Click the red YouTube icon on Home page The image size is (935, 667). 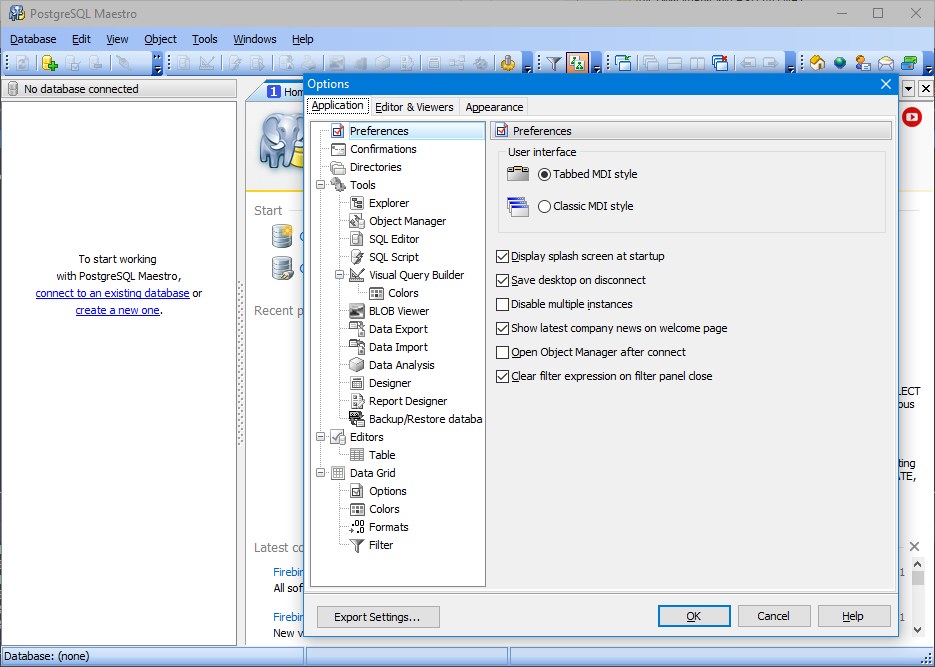[x=912, y=117]
